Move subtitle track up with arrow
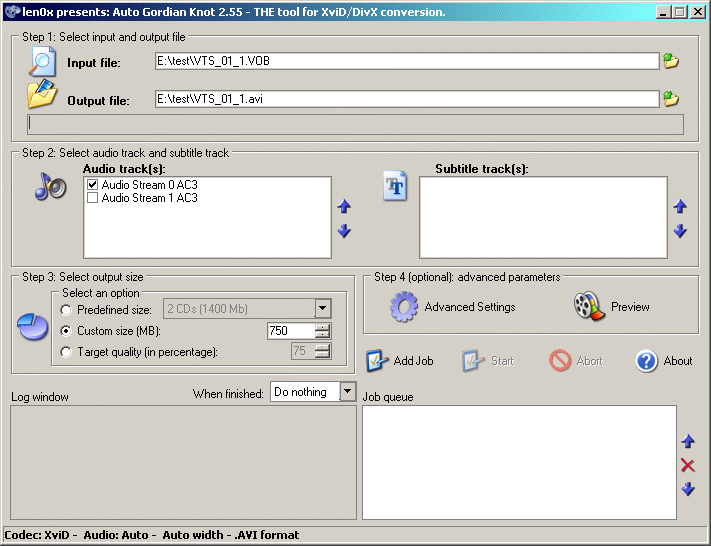Image resolution: width=711 pixels, height=546 pixels. pos(680,206)
